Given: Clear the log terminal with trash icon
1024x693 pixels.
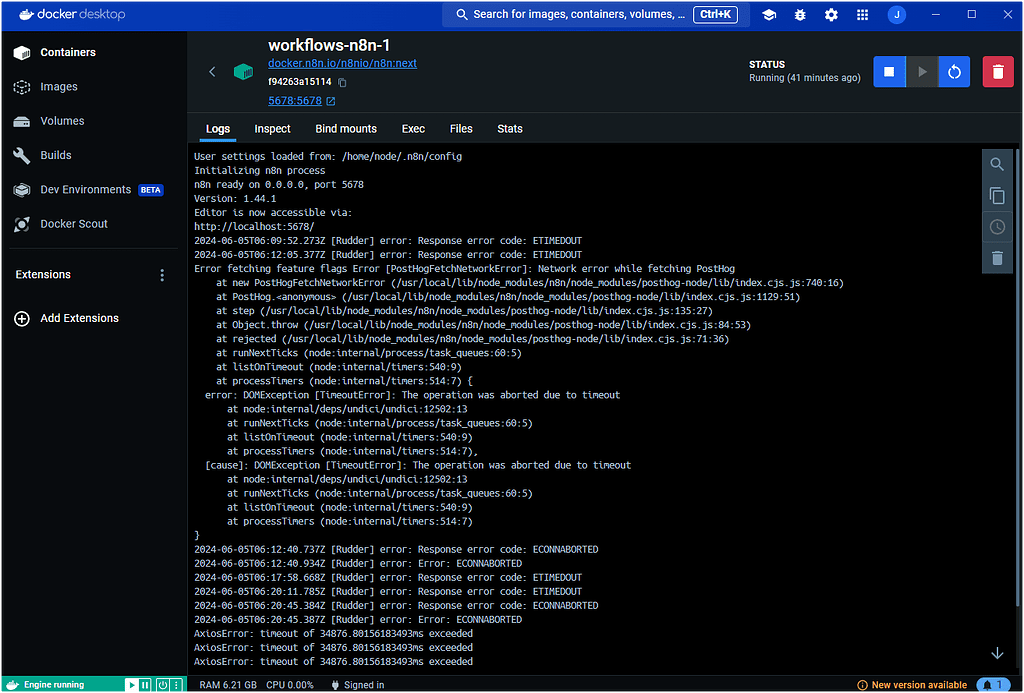Looking at the screenshot, I should (997, 258).
